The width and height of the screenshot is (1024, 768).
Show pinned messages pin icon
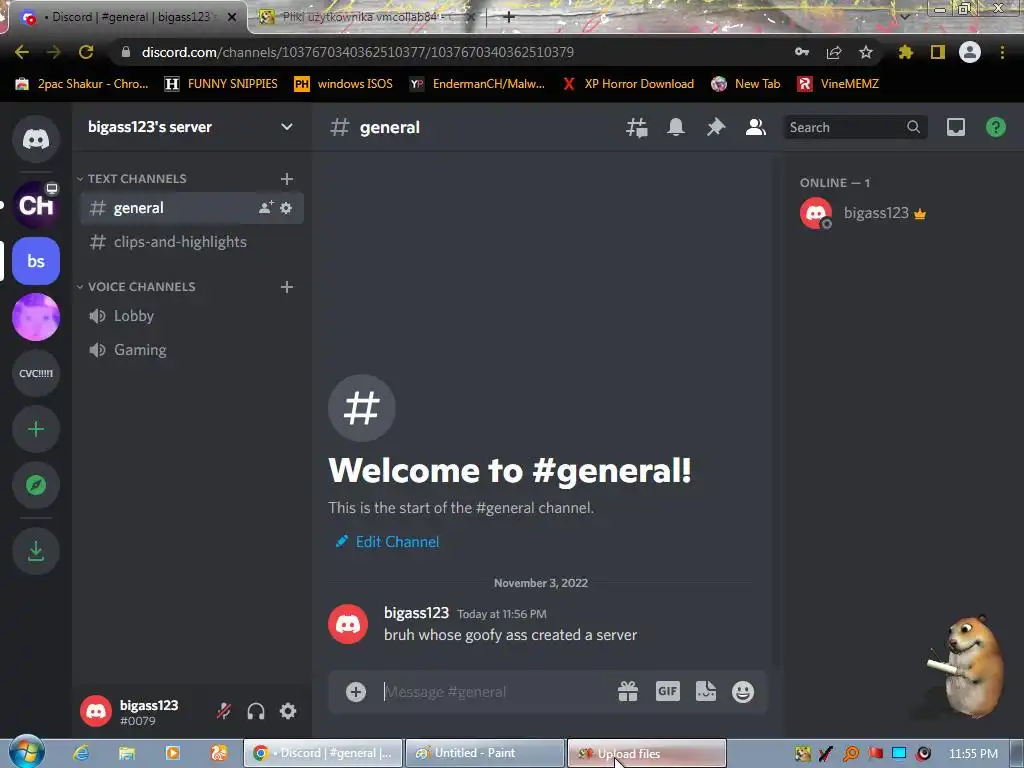[716, 127]
